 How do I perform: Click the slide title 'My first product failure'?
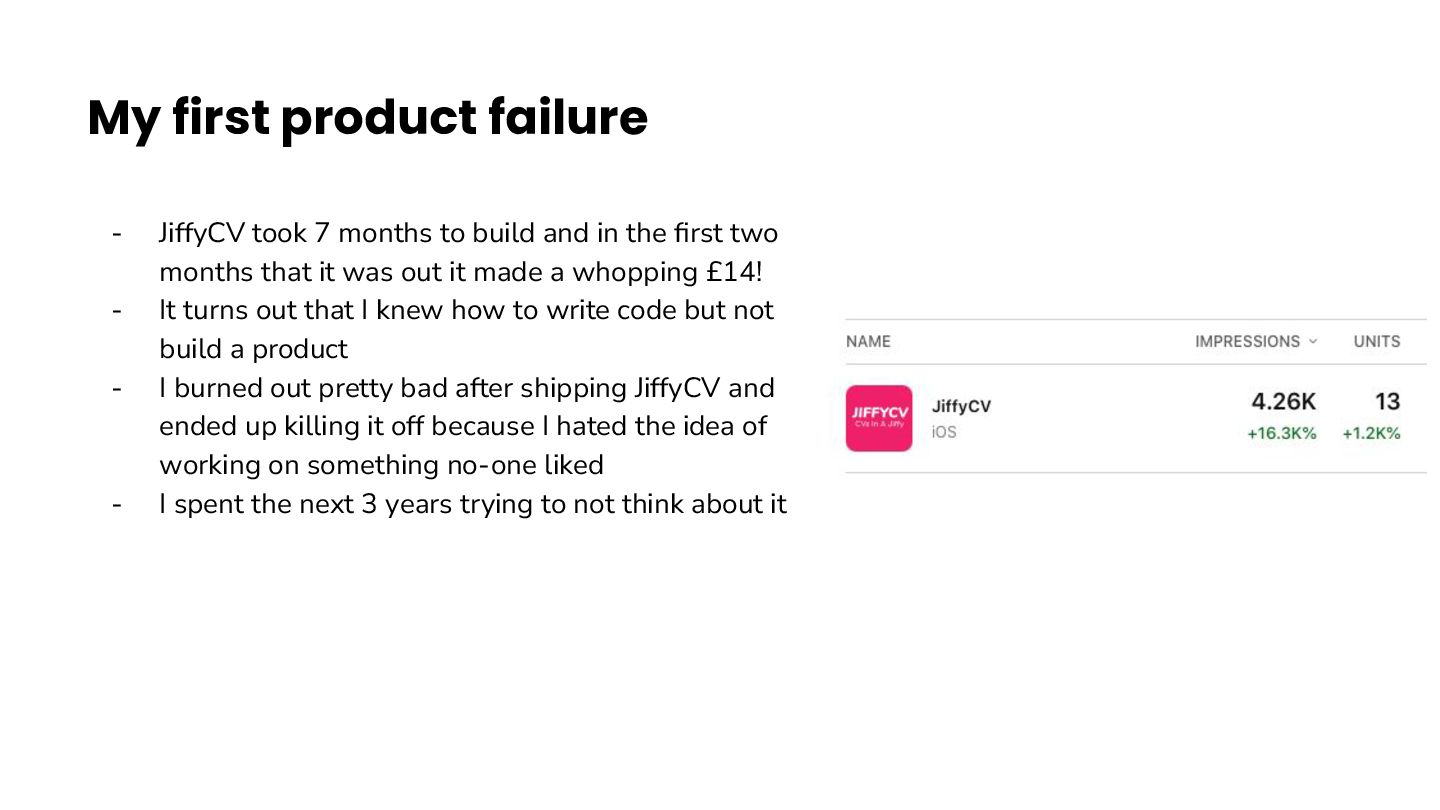coord(368,118)
